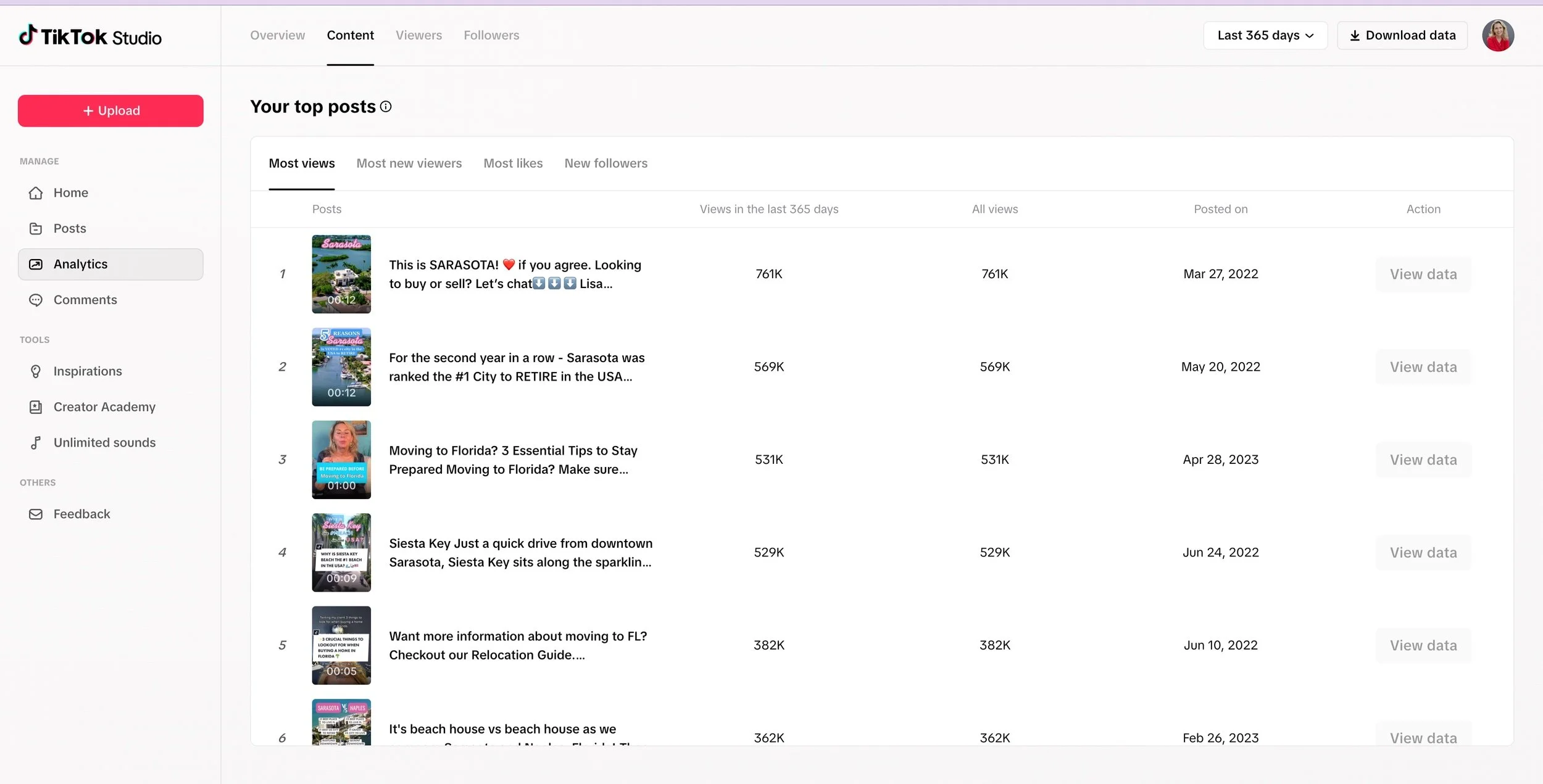Viewport: 1543px width, 784px height.
Task: Open Inspirations lightbulb icon
Action: point(36,371)
